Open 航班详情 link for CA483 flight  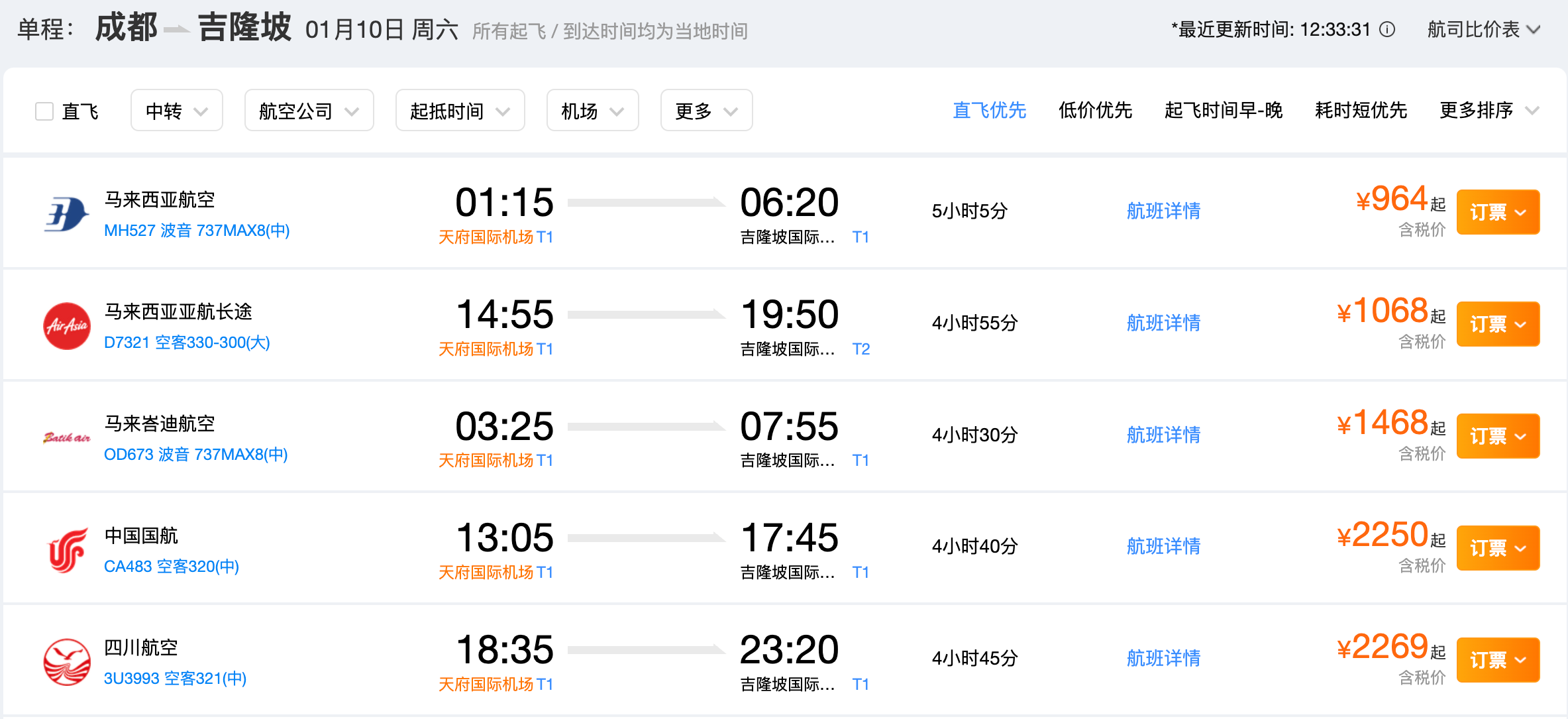tap(1163, 547)
